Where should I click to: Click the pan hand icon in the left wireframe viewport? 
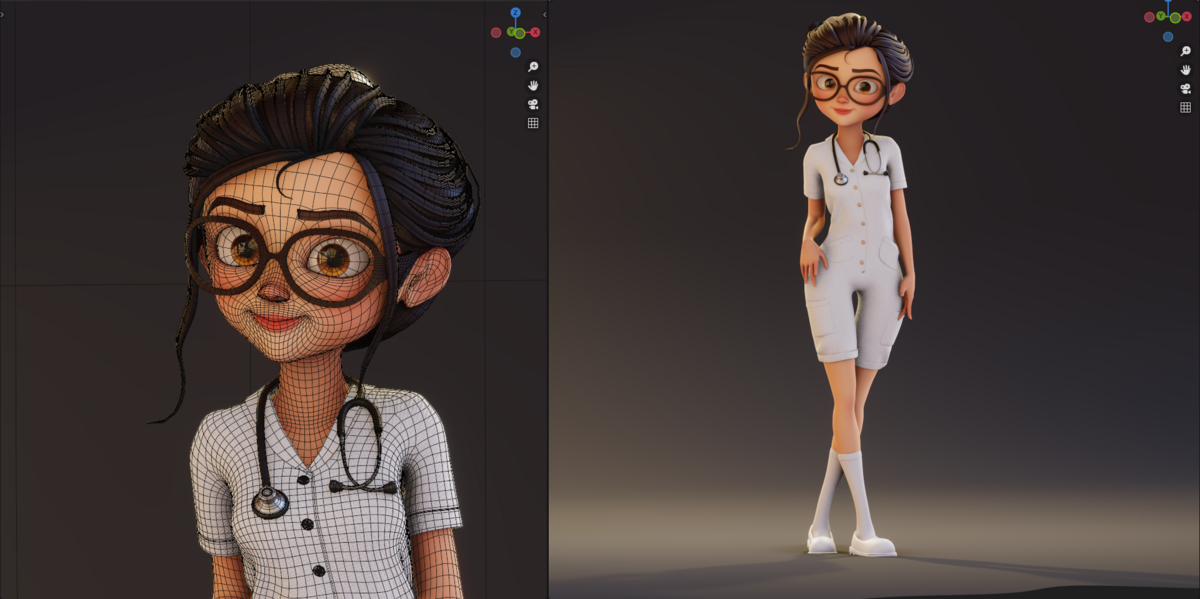[533, 85]
